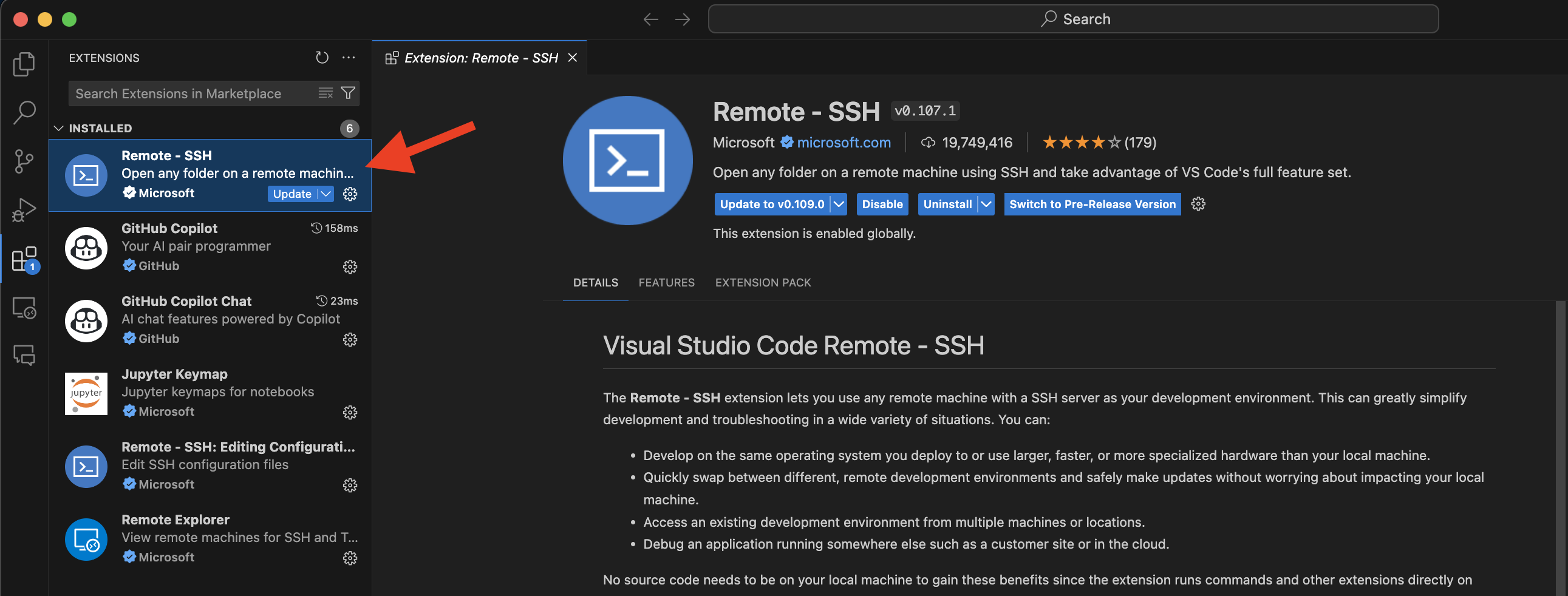Open GitHub Copilot's manage gear icon
Viewport: 1568px width, 596px height.
point(350,266)
